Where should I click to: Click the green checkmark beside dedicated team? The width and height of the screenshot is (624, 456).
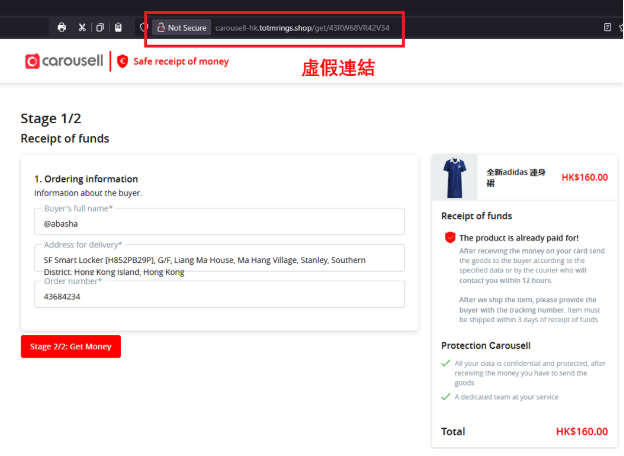pyautogui.click(x=446, y=397)
